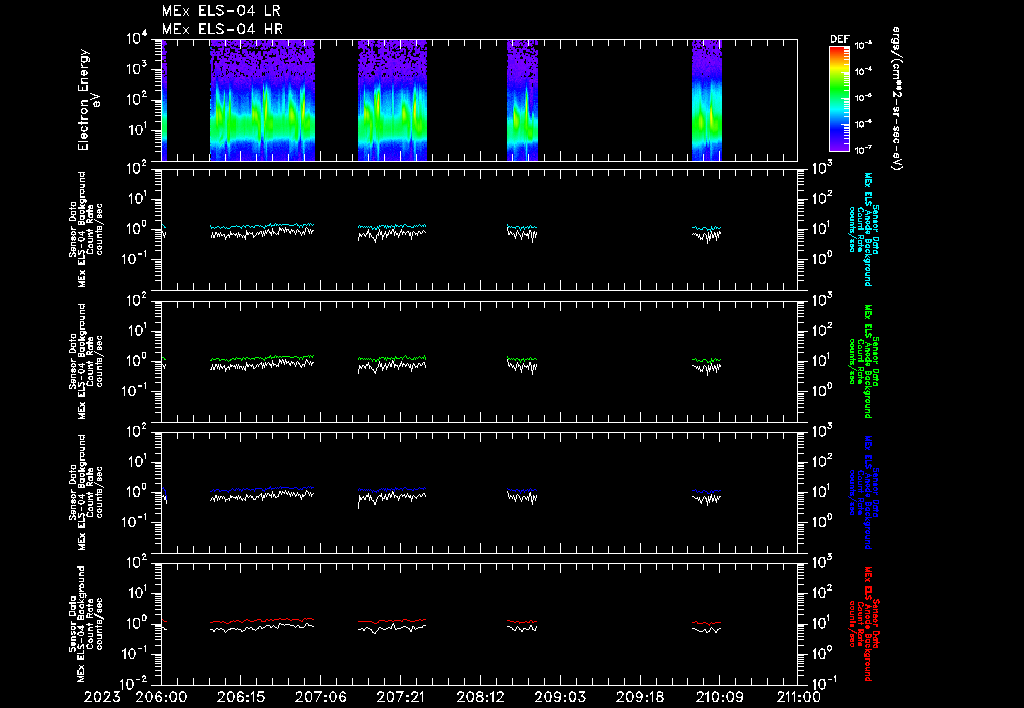Click the spectrogram segment near 210:09
1024x708 pixels.
[x=707, y=100]
